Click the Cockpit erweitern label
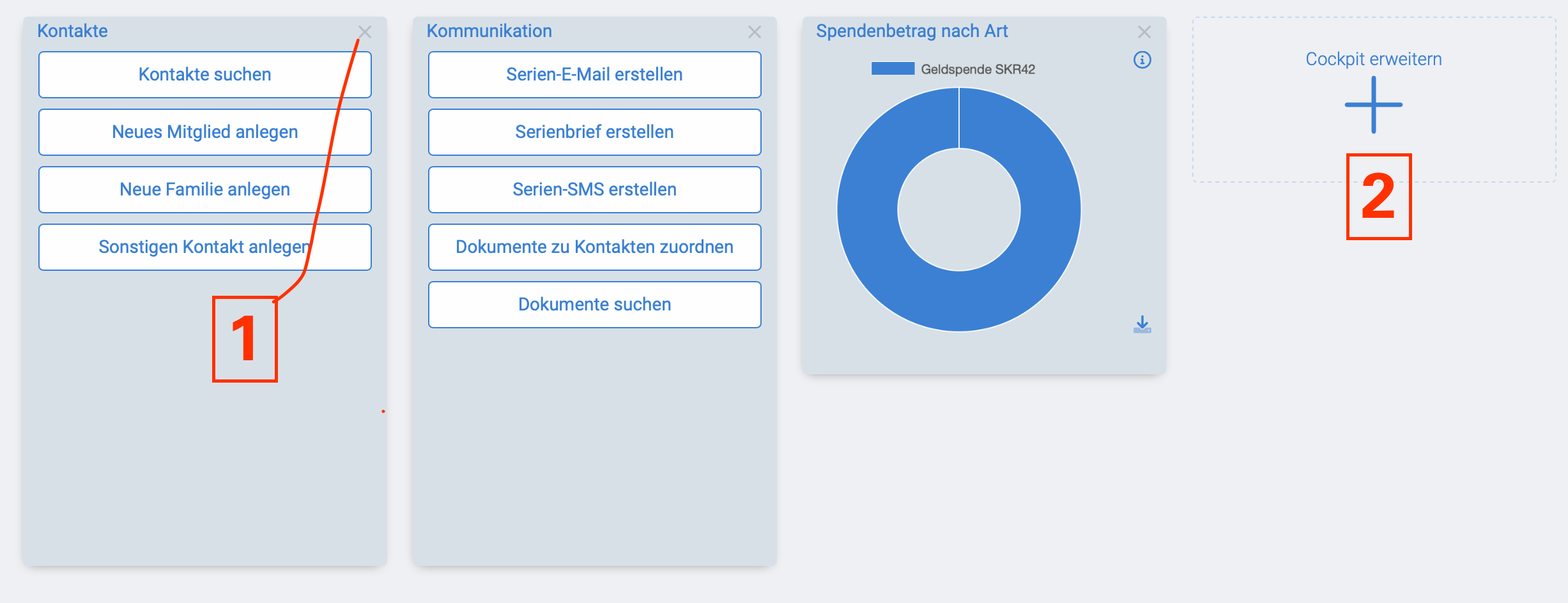Viewport: 1568px width, 603px height. [1374, 59]
